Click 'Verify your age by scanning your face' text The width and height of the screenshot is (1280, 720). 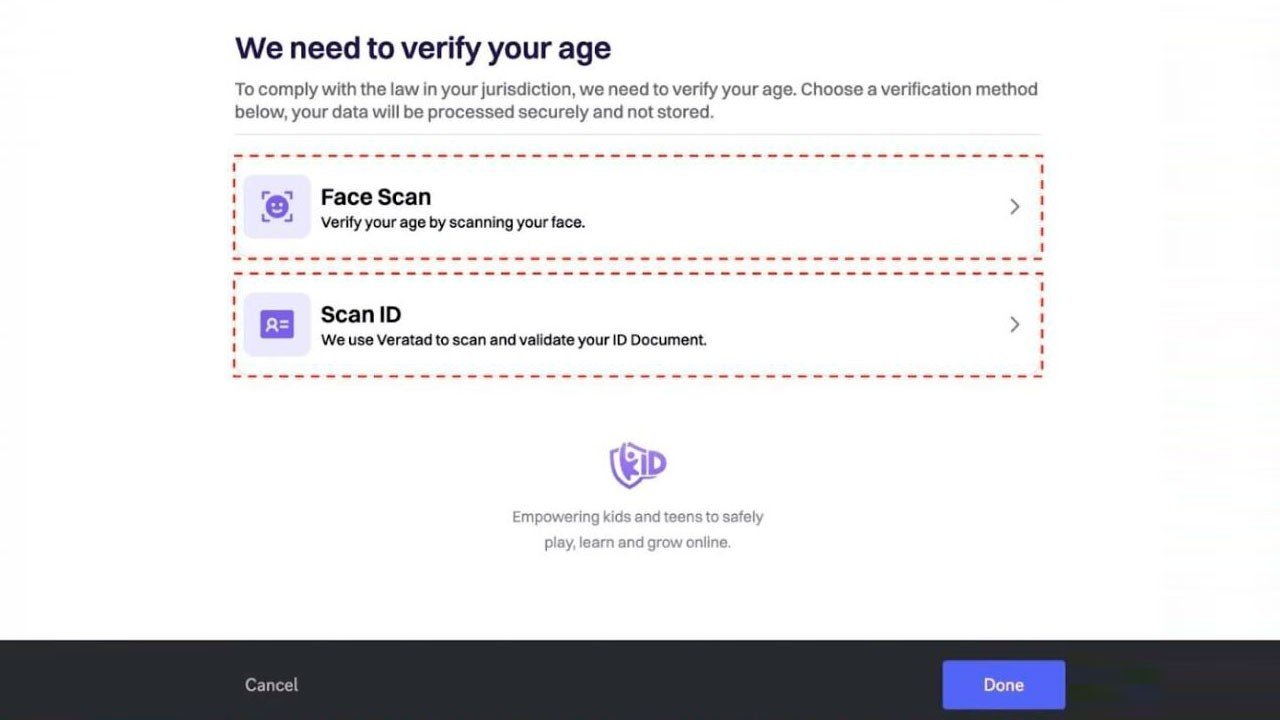point(453,223)
